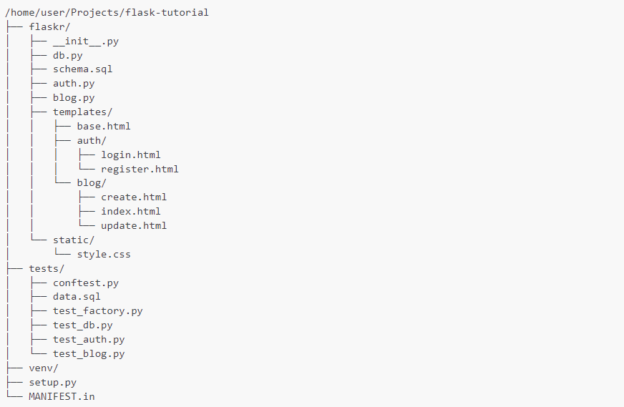Select the login.html file

130,155
